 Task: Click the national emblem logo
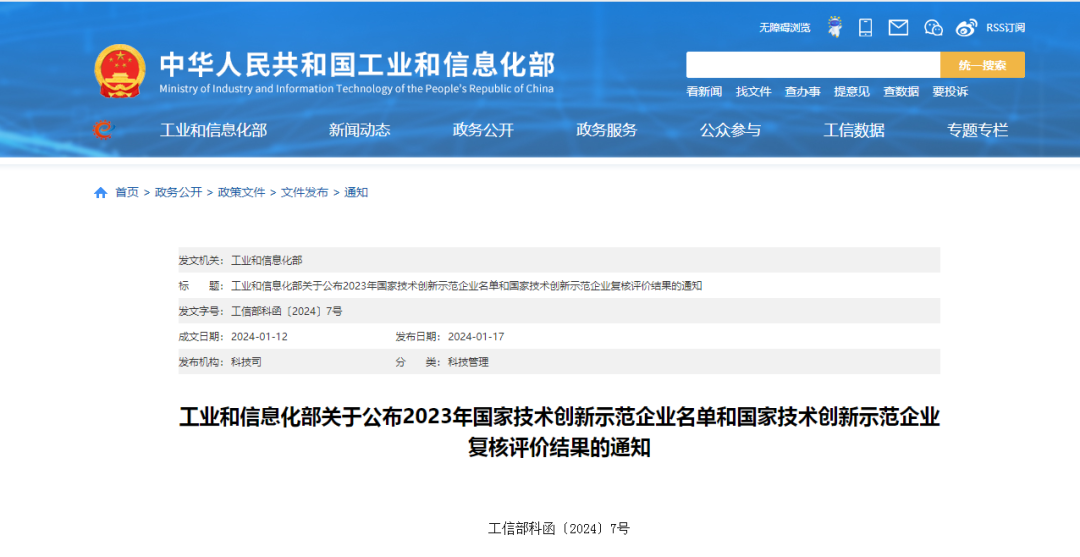(120, 72)
